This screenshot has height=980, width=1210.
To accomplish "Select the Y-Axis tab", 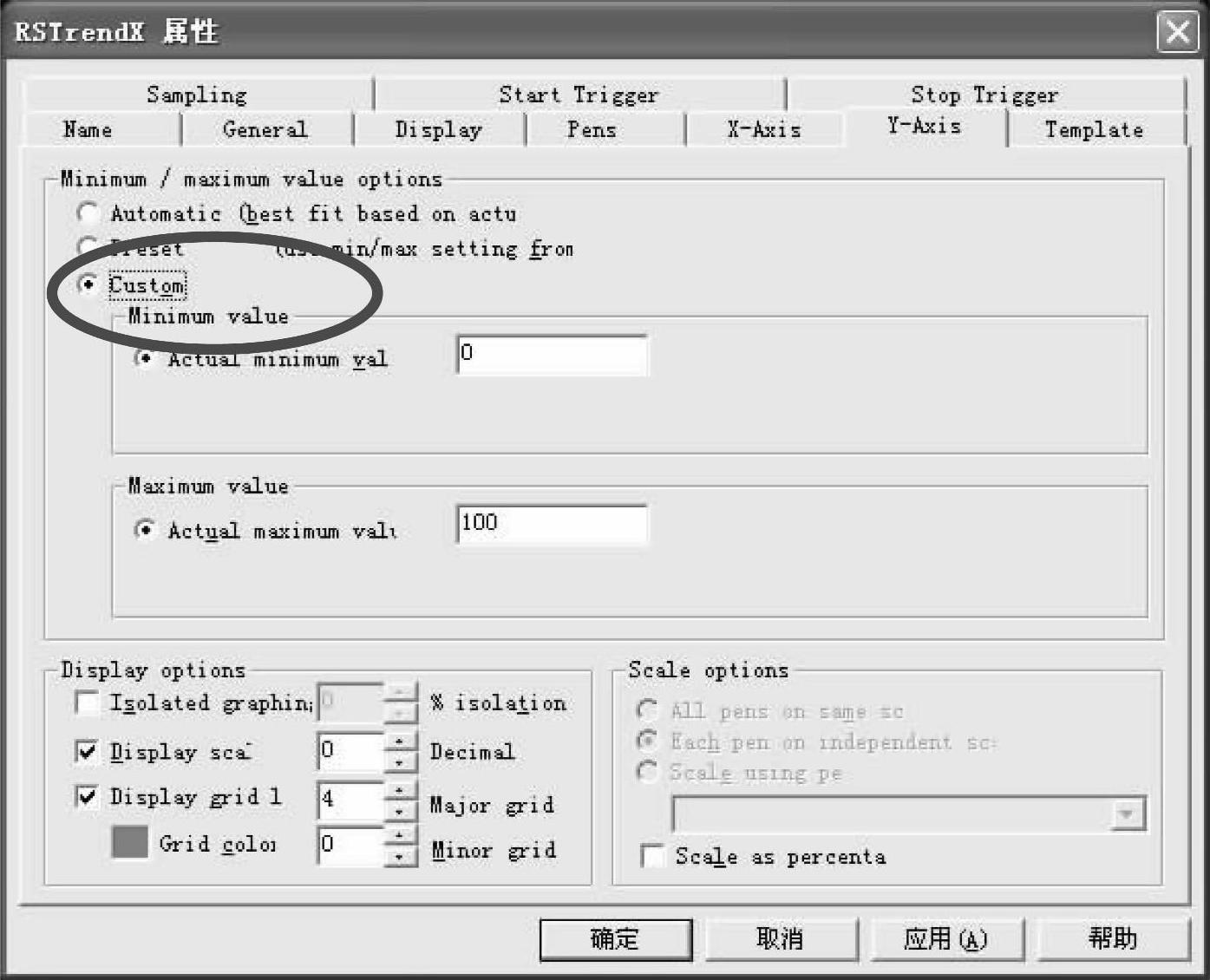I will tap(924, 127).
